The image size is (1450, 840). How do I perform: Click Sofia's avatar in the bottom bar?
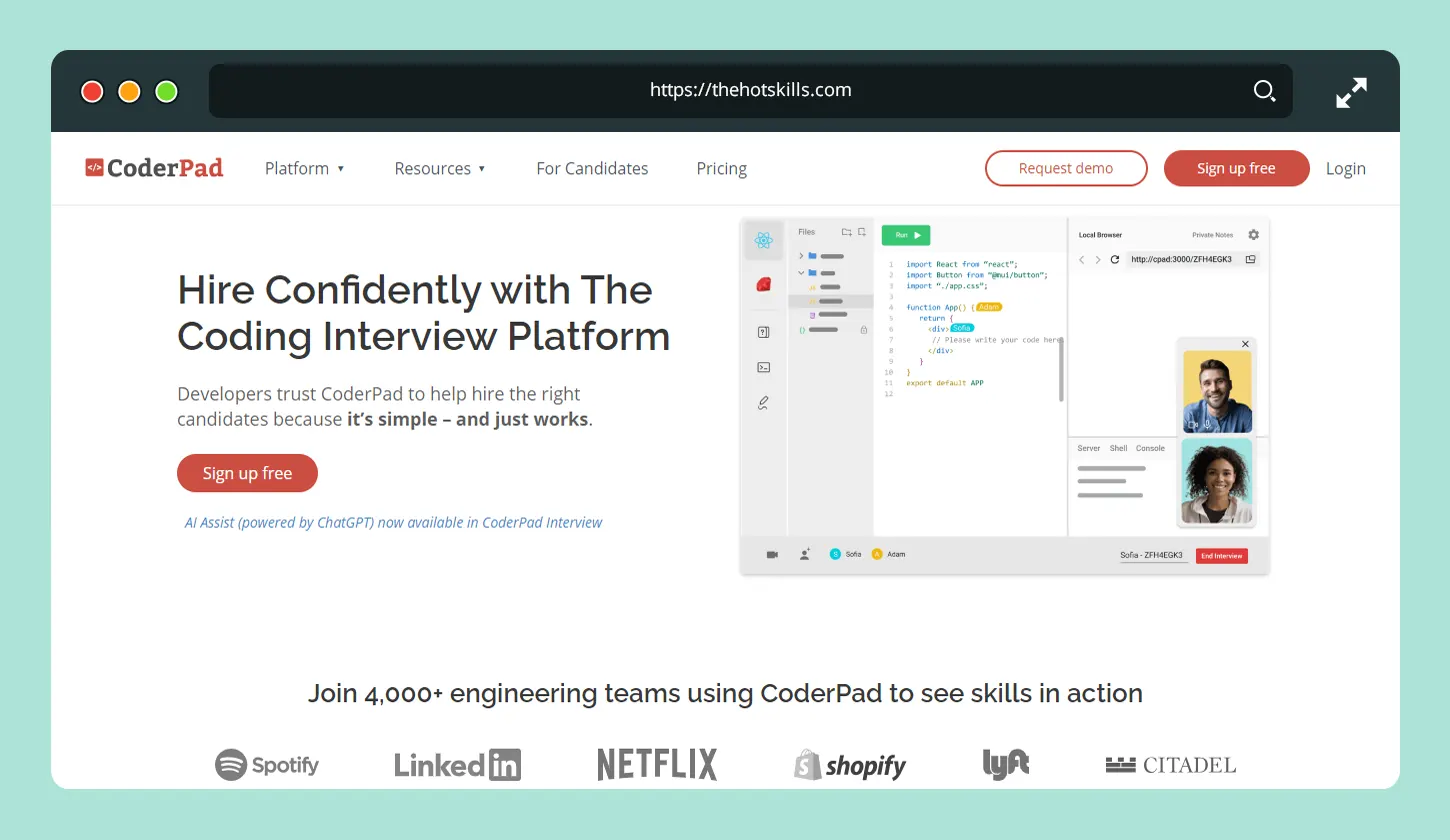point(835,554)
